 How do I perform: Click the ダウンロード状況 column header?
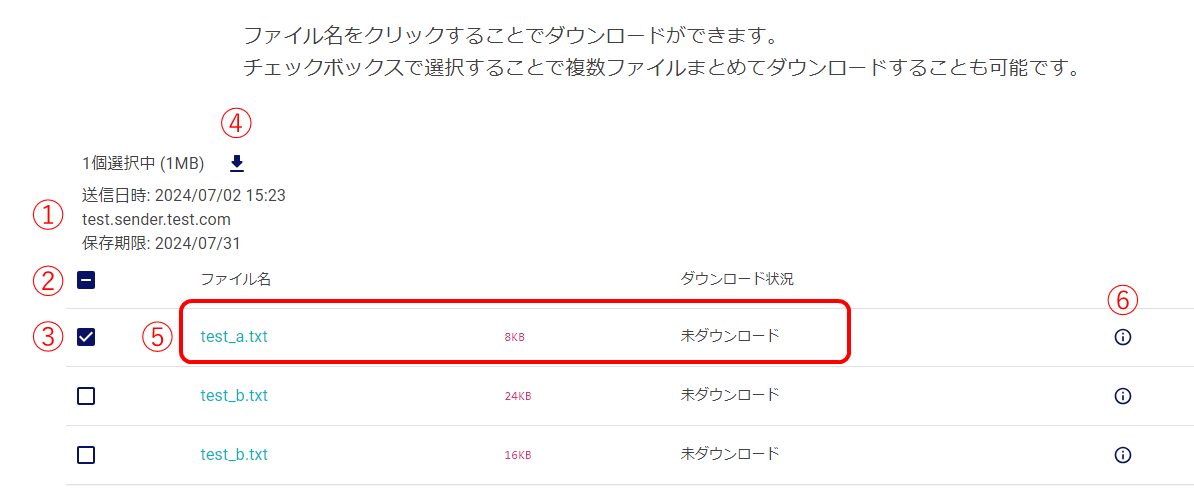click(737, 279)
